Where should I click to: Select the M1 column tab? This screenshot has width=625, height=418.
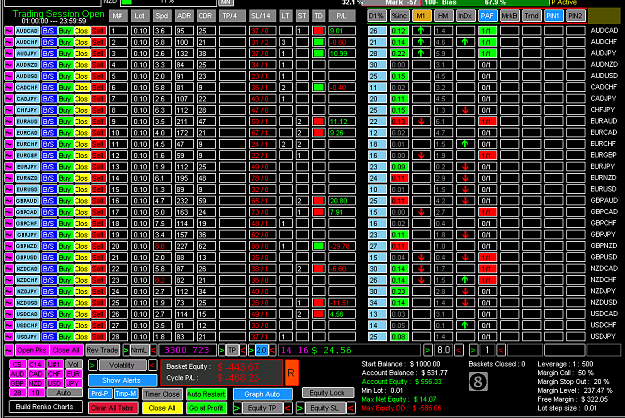[421, 16]
